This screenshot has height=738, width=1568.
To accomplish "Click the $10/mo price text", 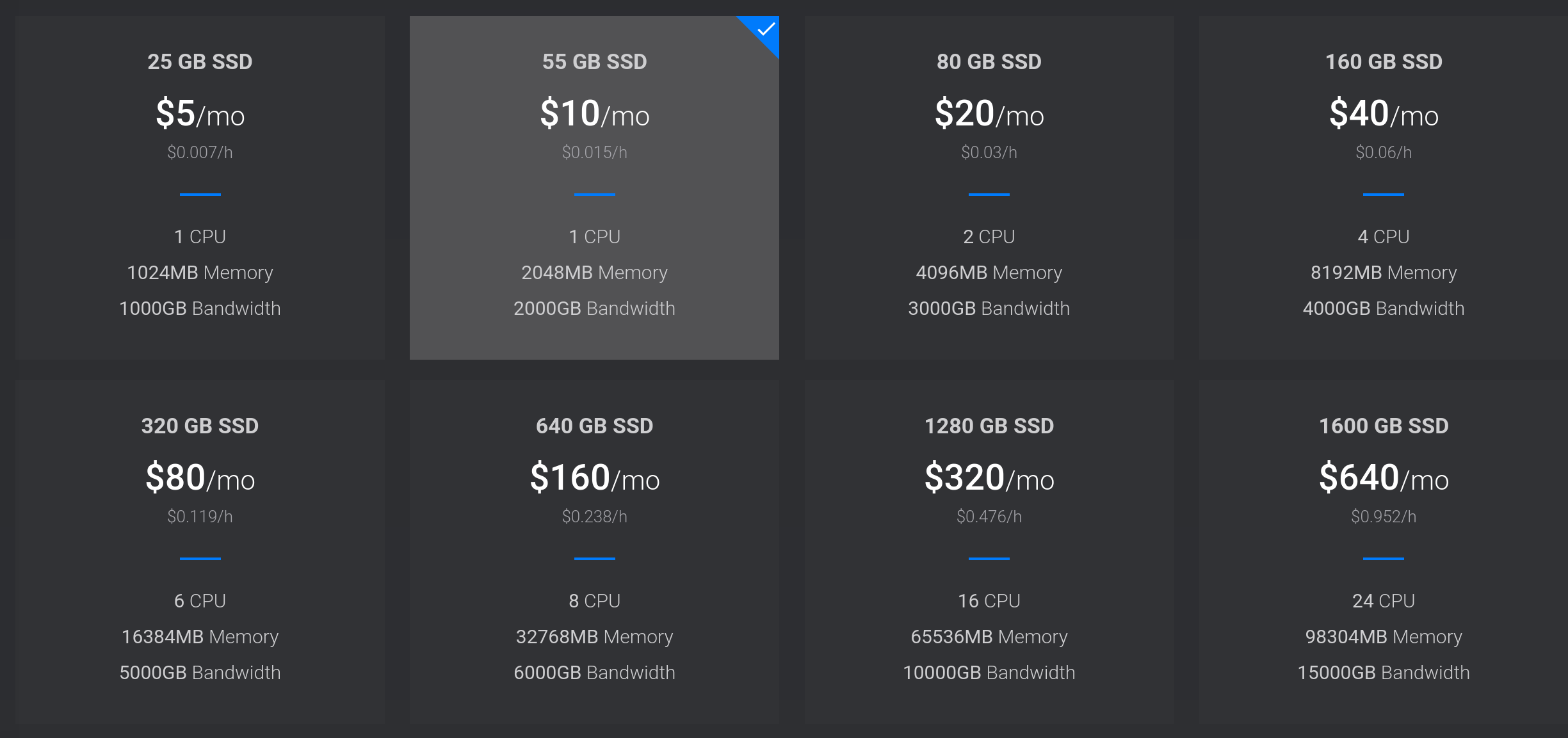I will coord(594,113).
